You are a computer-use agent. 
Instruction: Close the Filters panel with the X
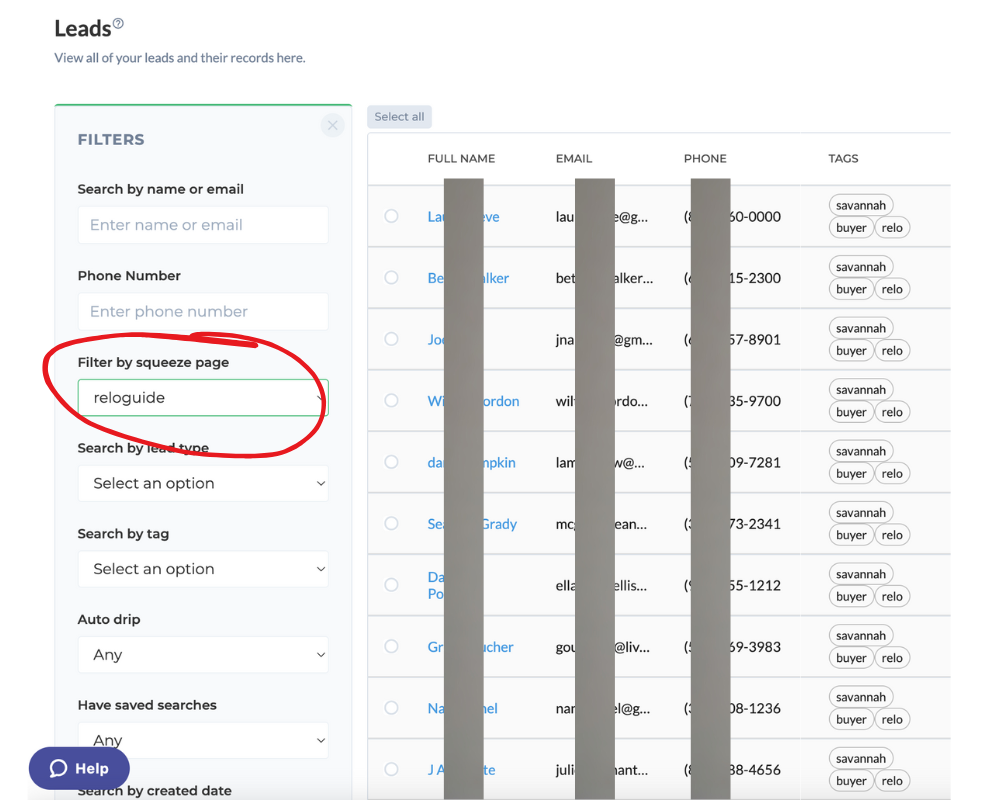332,125
